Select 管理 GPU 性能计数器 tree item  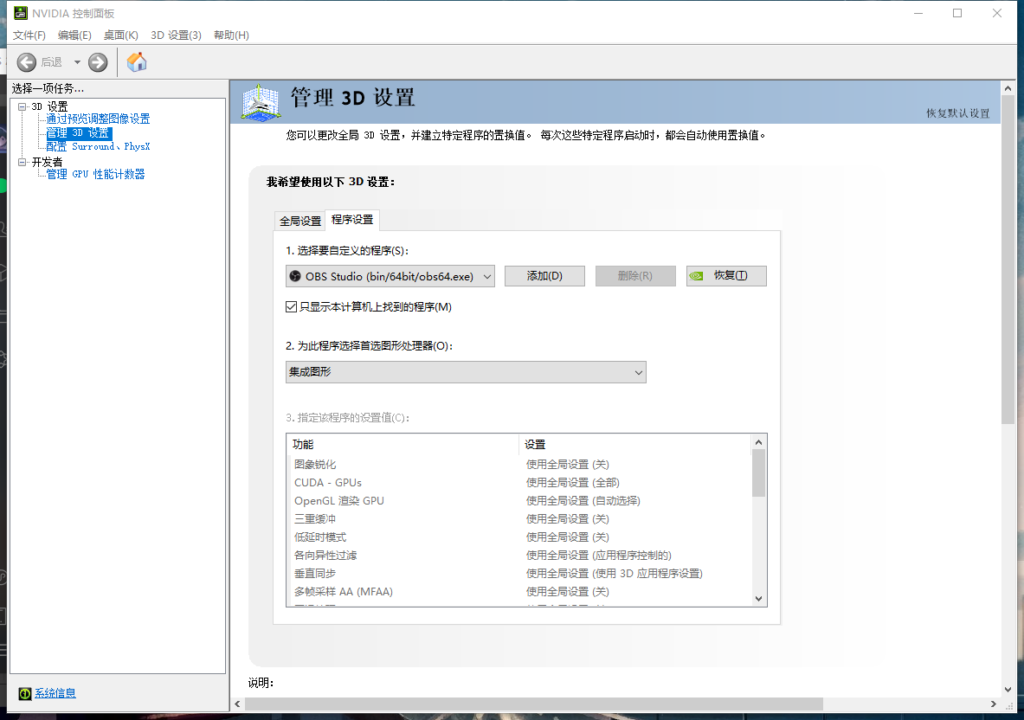tap(95, 174)
